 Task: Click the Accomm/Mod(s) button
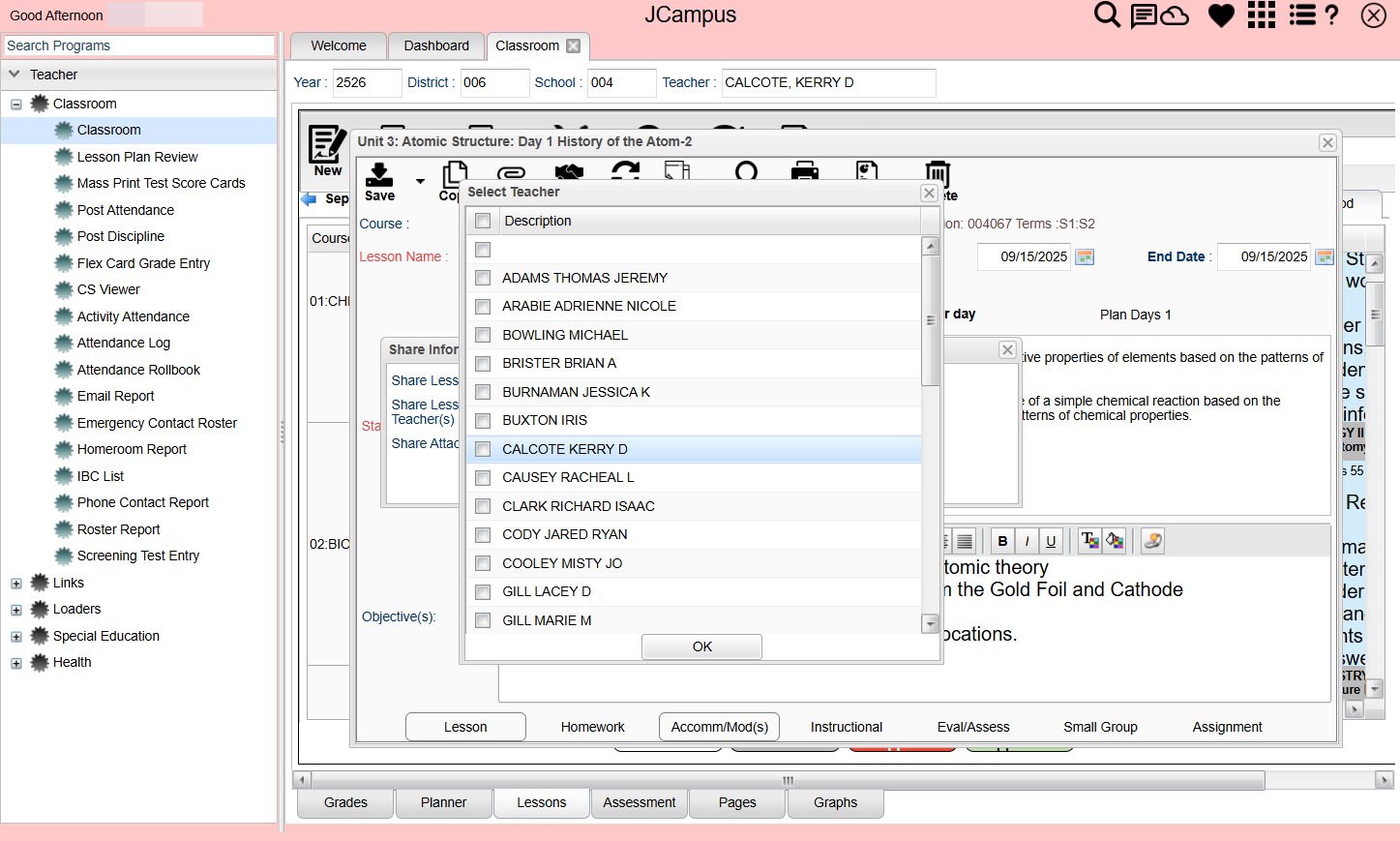tap(720, 727)
